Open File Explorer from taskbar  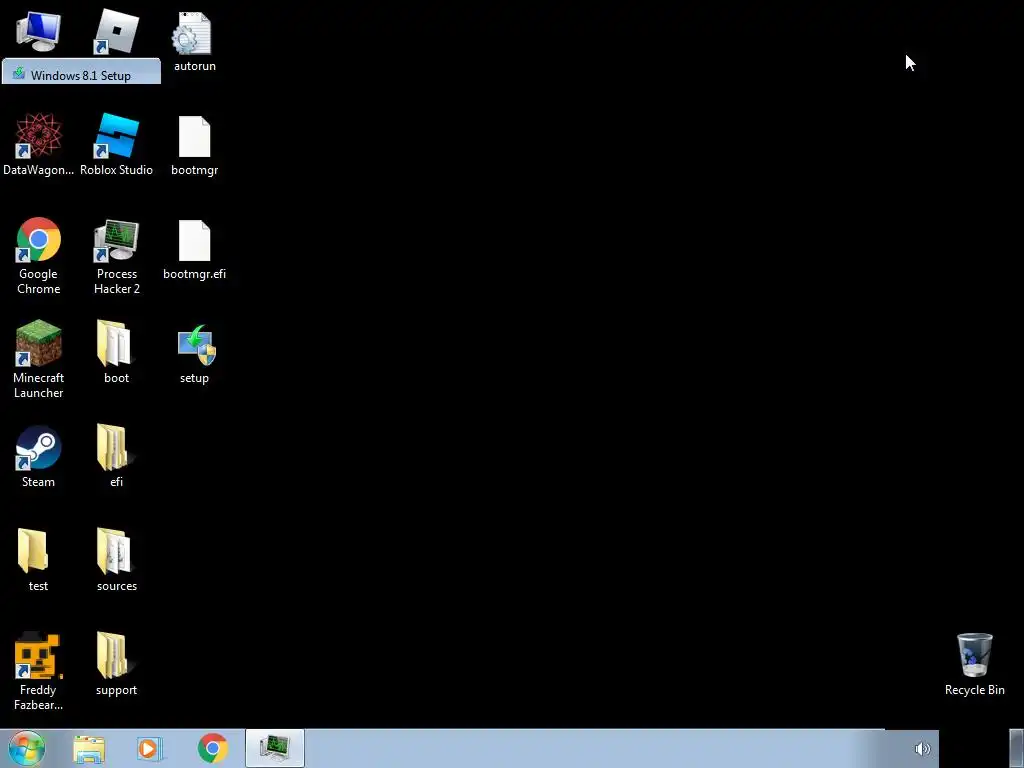pyautogui.click(x=89, y=749)
